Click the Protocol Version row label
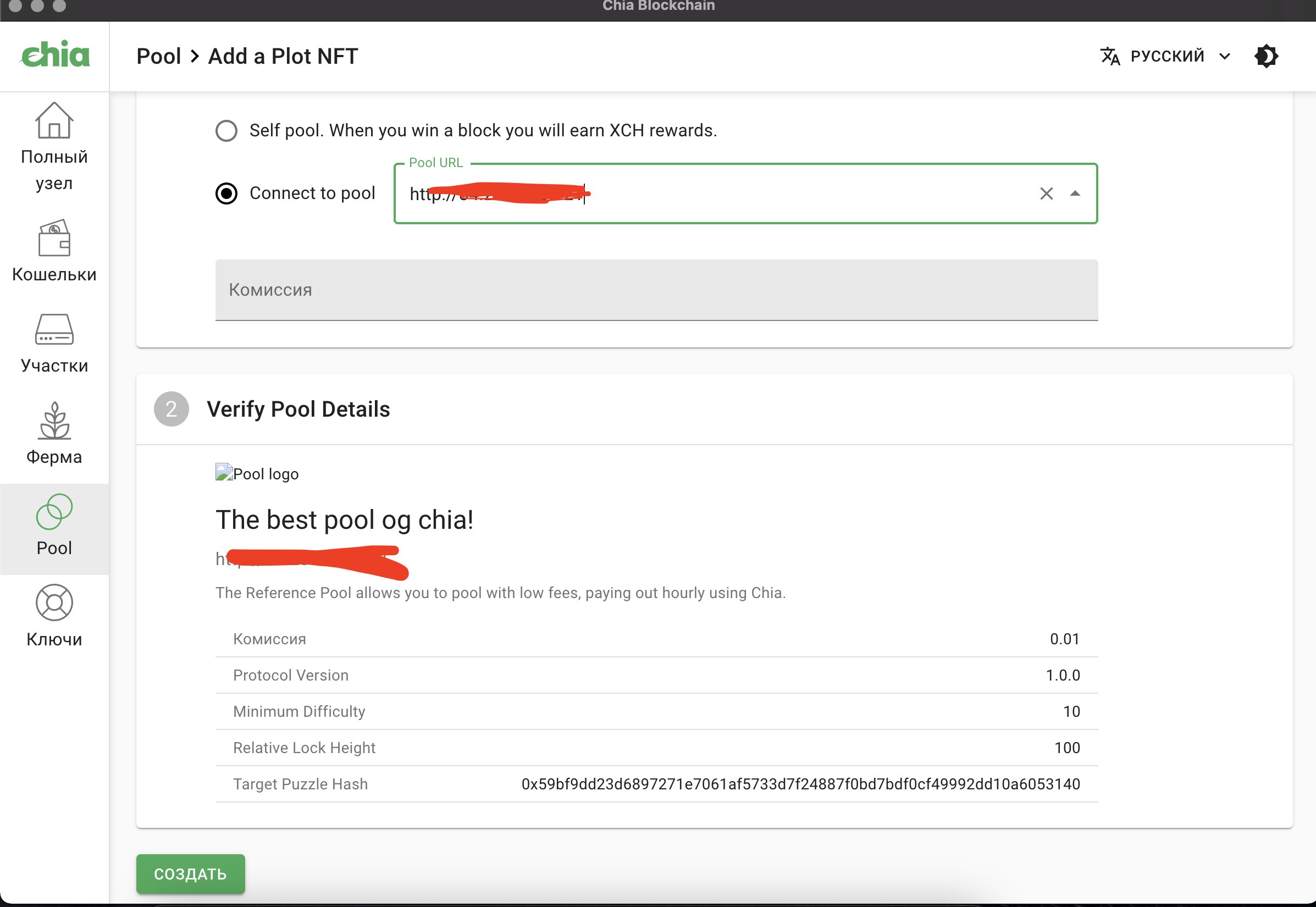Screen dimensions: 1316x907 [290, 675]
